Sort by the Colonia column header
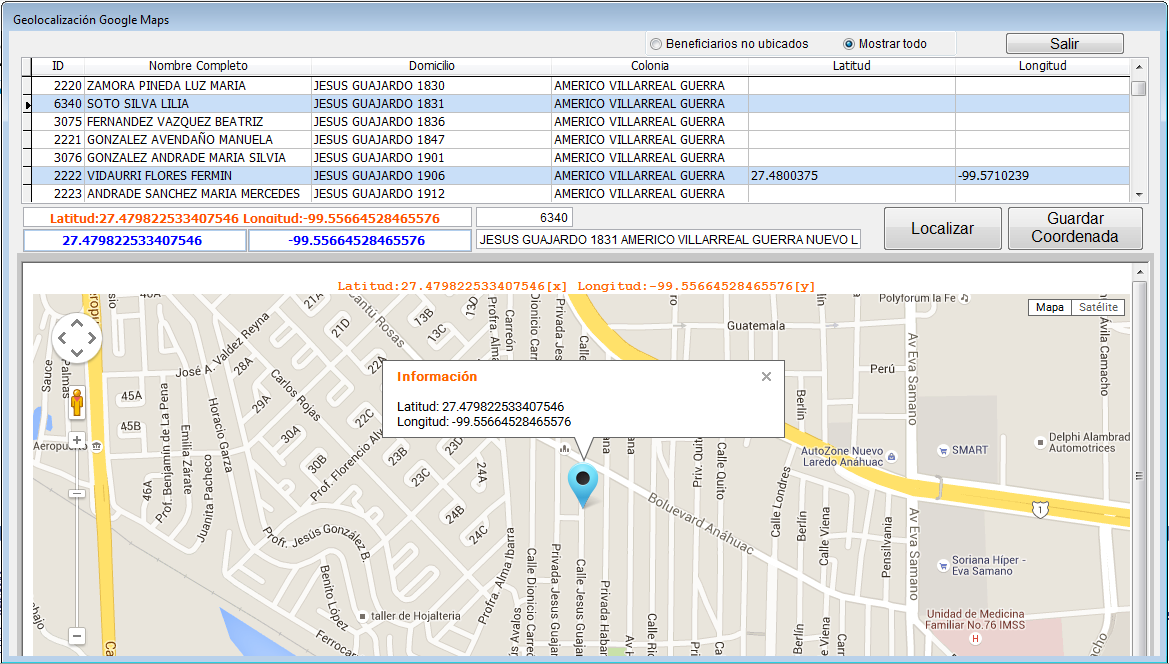Screen dimensions: 1169x664 pos(649,66)
